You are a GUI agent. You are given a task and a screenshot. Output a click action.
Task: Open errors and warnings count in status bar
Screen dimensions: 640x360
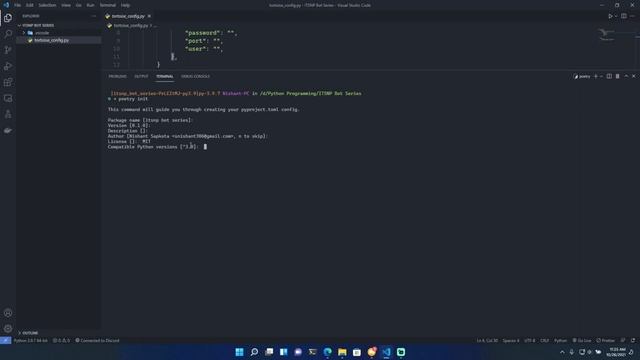(x=61, y=340)
